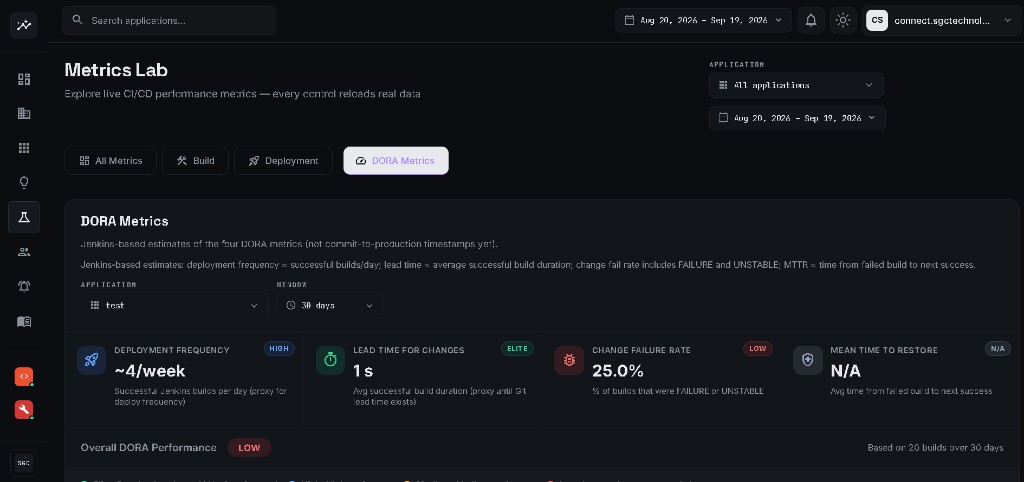Click 'Based on 20 builds over 30 days' text
Viewport: 1024px width, 482px height.
tap(935, 448)
